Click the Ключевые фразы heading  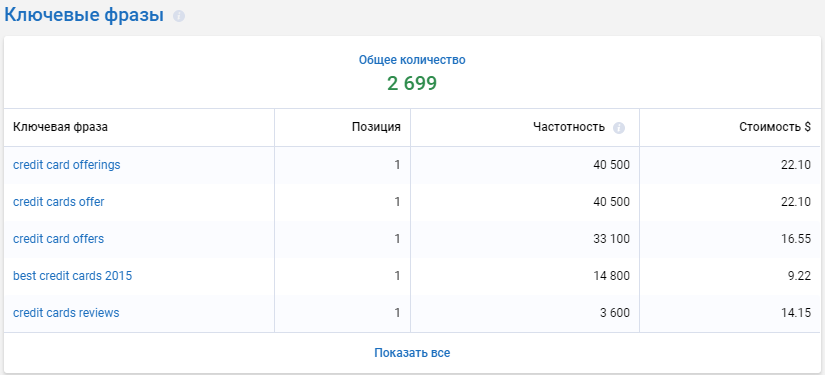[84, 15]
